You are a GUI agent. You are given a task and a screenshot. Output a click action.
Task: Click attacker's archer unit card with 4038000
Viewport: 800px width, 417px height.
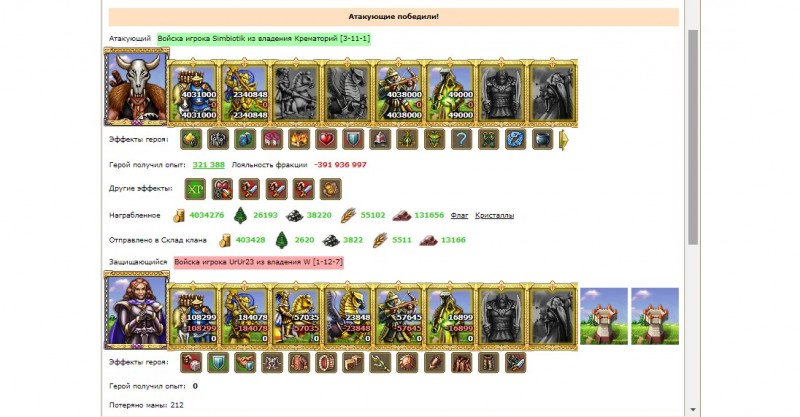pyautogui.click(x=399, y=92)
